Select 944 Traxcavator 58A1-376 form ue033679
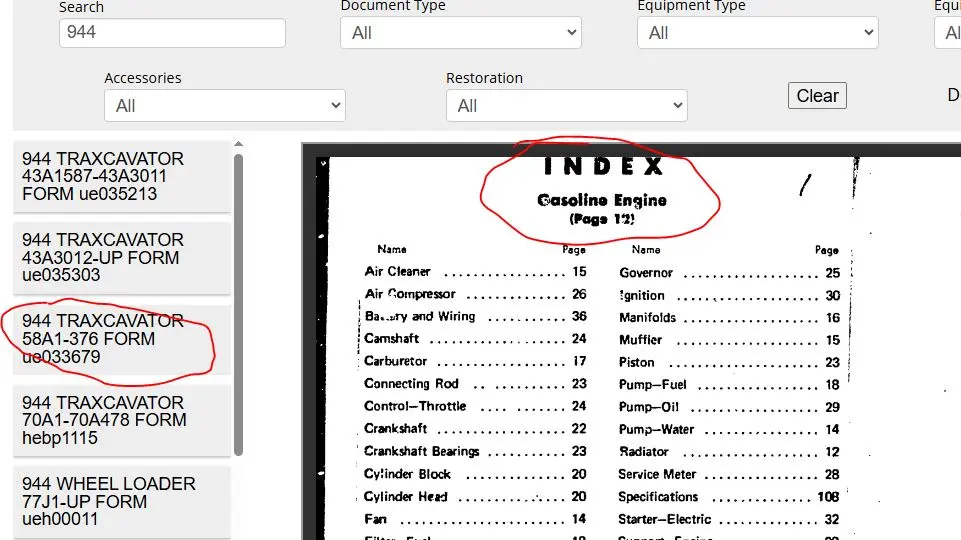The width and height of the screenshot is (961, 540). [122, 339]
